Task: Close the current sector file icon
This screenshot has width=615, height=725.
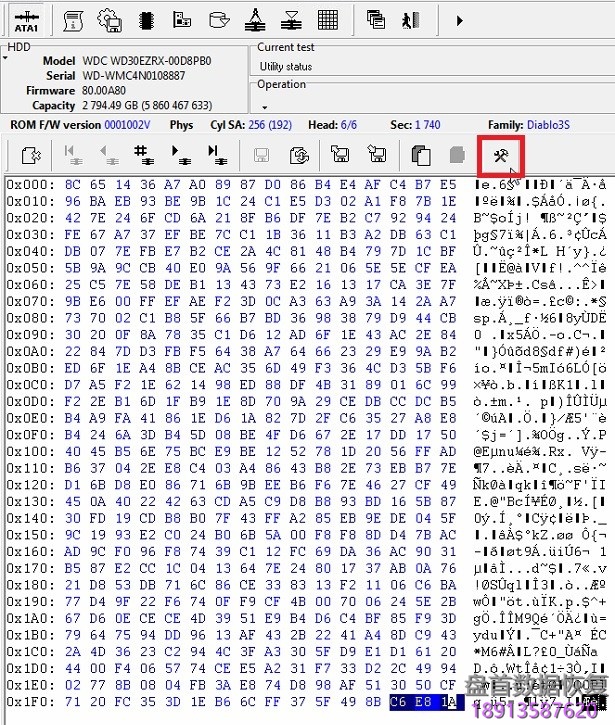Action: click(31, 155)
